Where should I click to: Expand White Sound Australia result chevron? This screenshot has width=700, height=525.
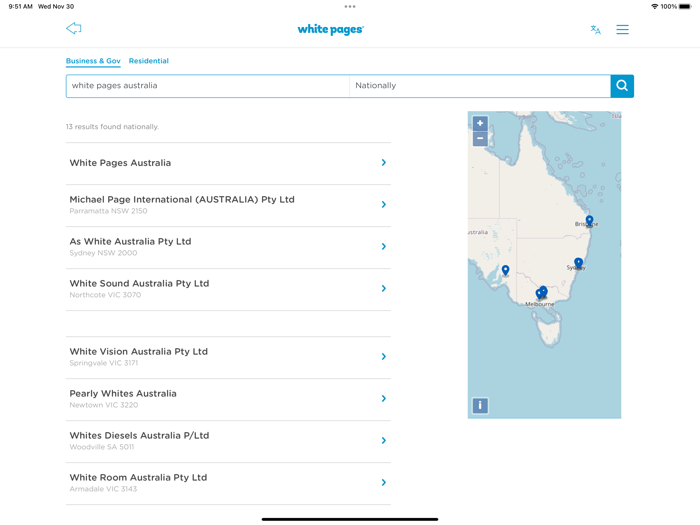[383, 288]
